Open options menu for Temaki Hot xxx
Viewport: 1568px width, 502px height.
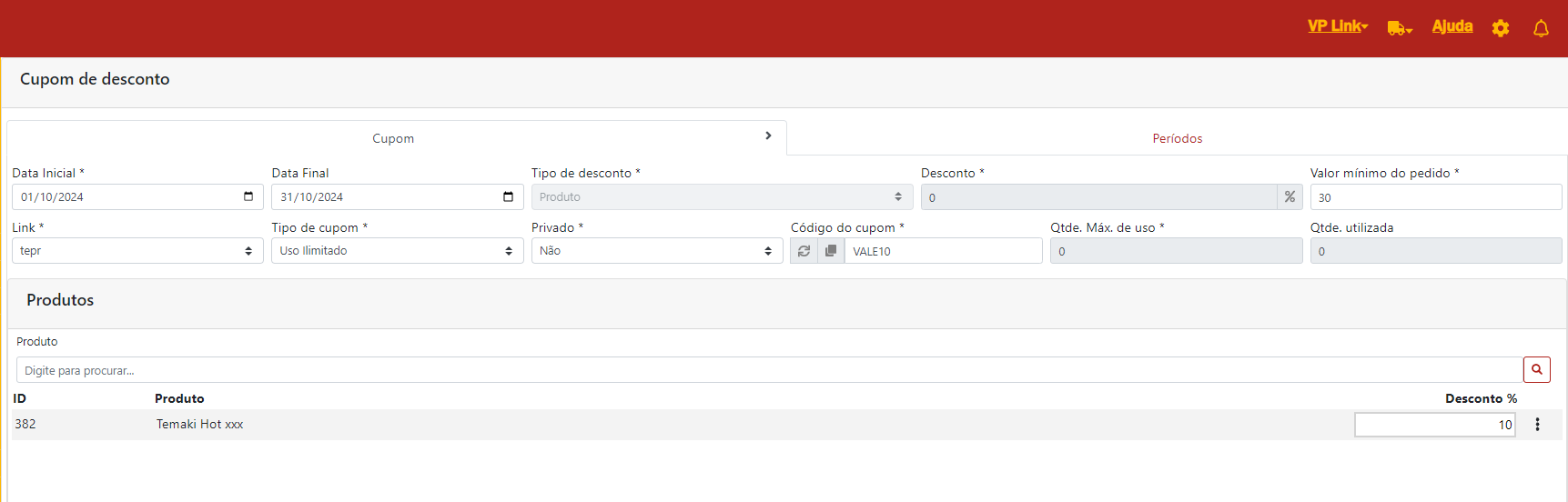1537,425
